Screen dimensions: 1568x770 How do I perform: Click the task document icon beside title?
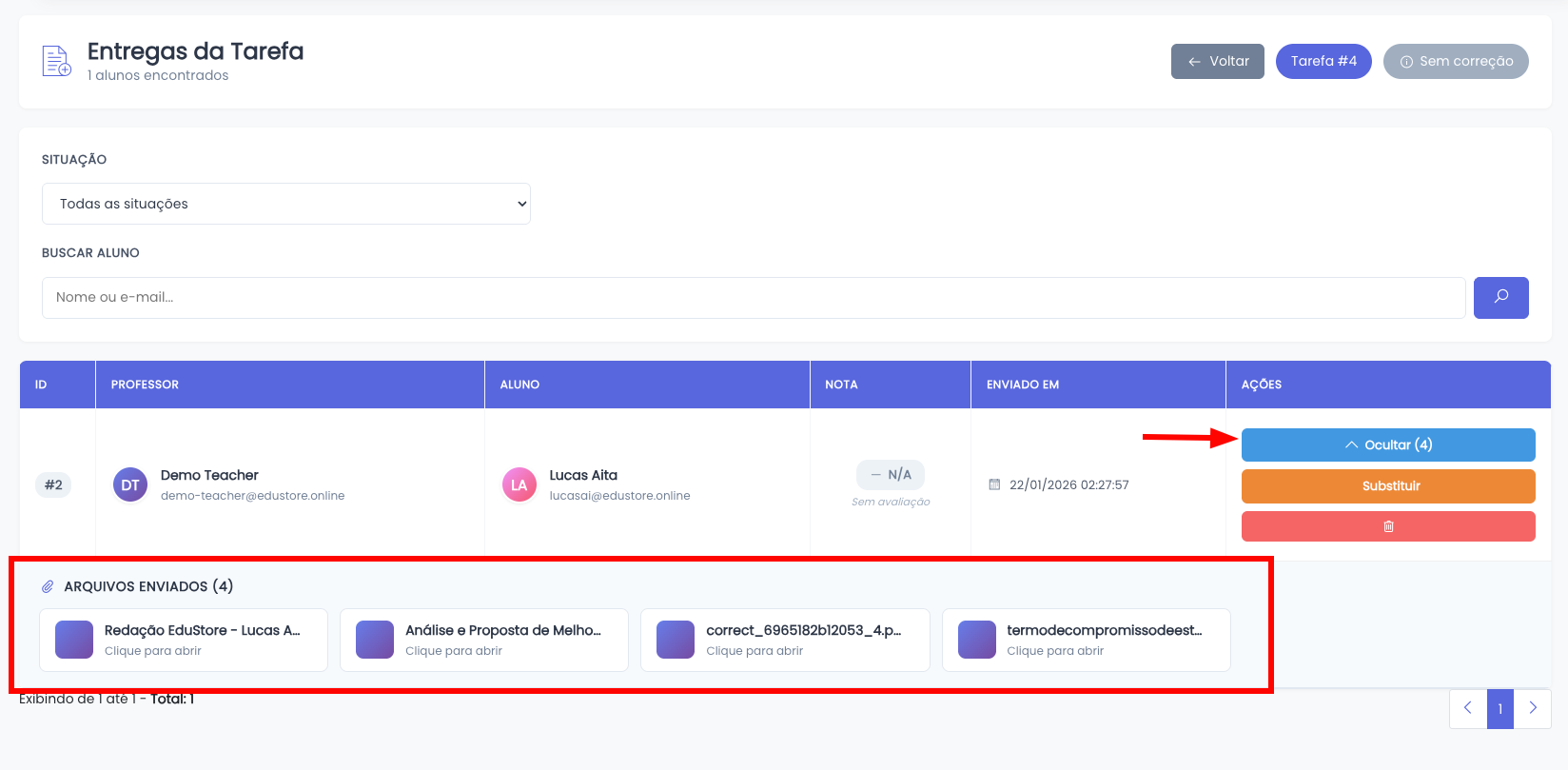tap(56, 61)
